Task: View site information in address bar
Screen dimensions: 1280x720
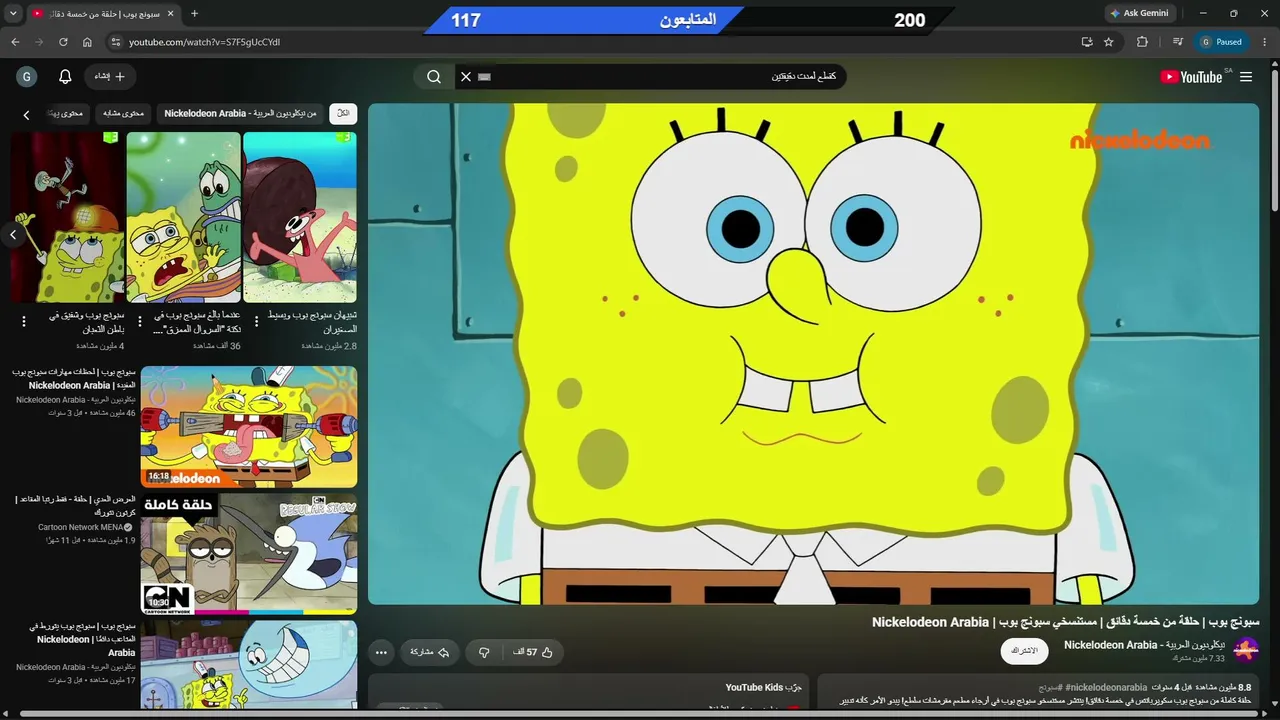Action: [x=115, y=42]
